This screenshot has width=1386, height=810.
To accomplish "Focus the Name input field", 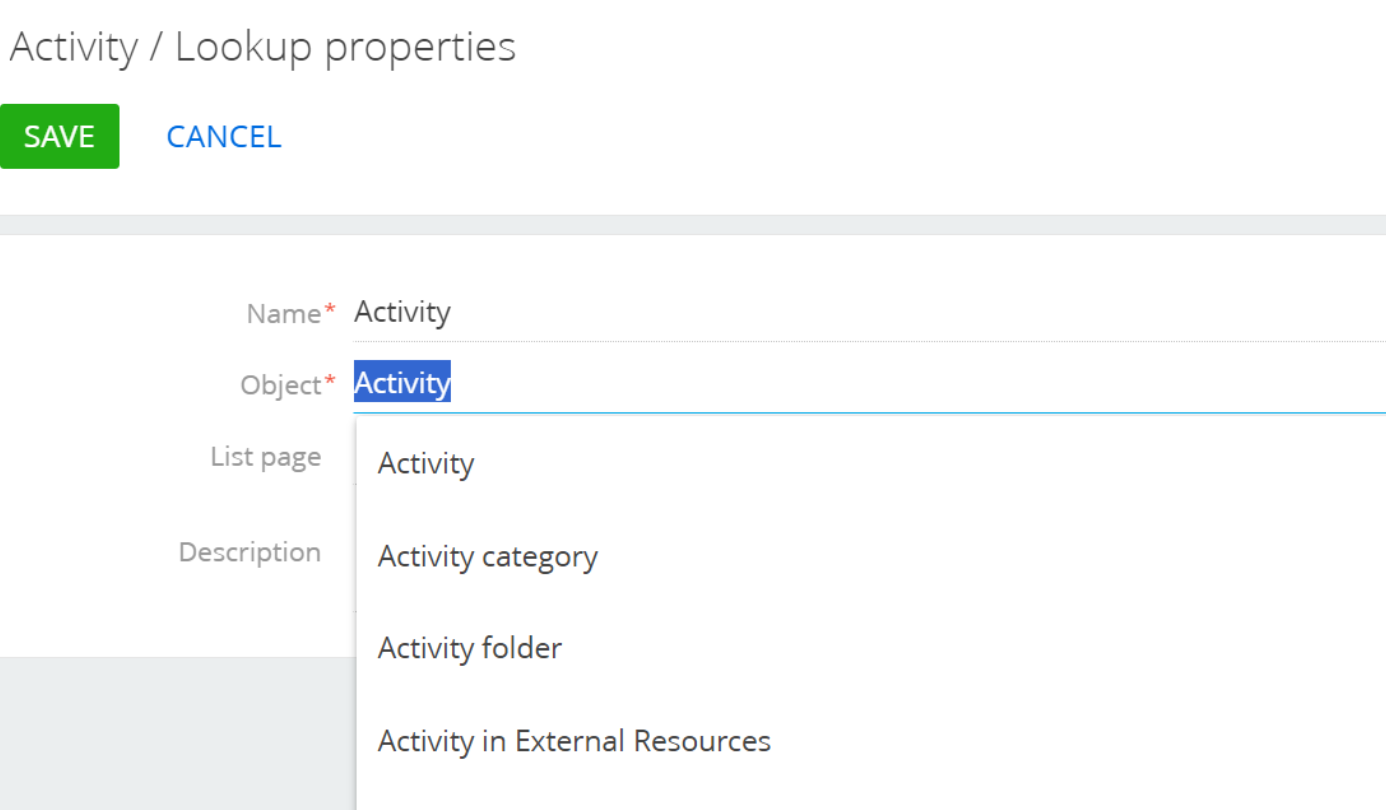I will (869, 313).
